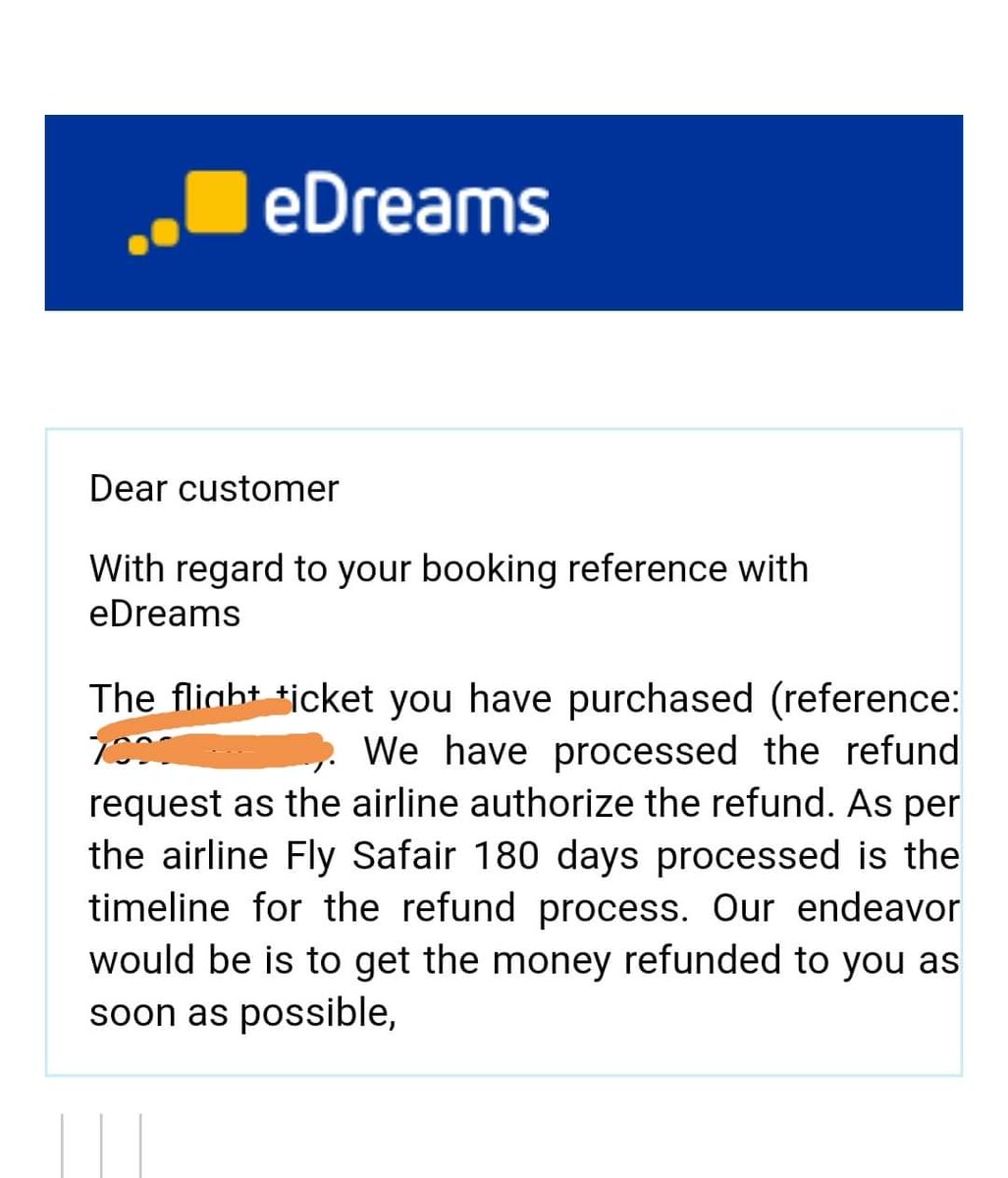1008x1178 pixels.
Task: Expand the quoted text vertical bars below the message
Action: click(101, 1145)
